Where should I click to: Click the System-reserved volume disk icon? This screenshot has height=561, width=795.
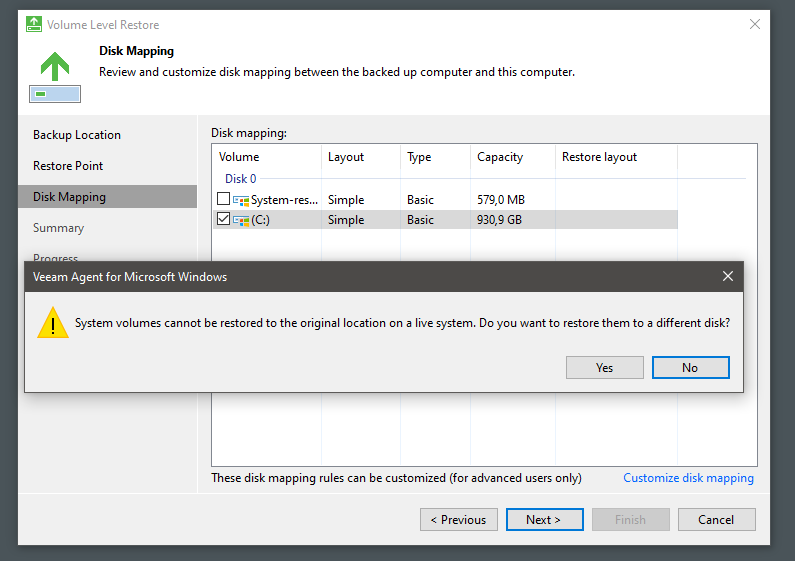241,200
